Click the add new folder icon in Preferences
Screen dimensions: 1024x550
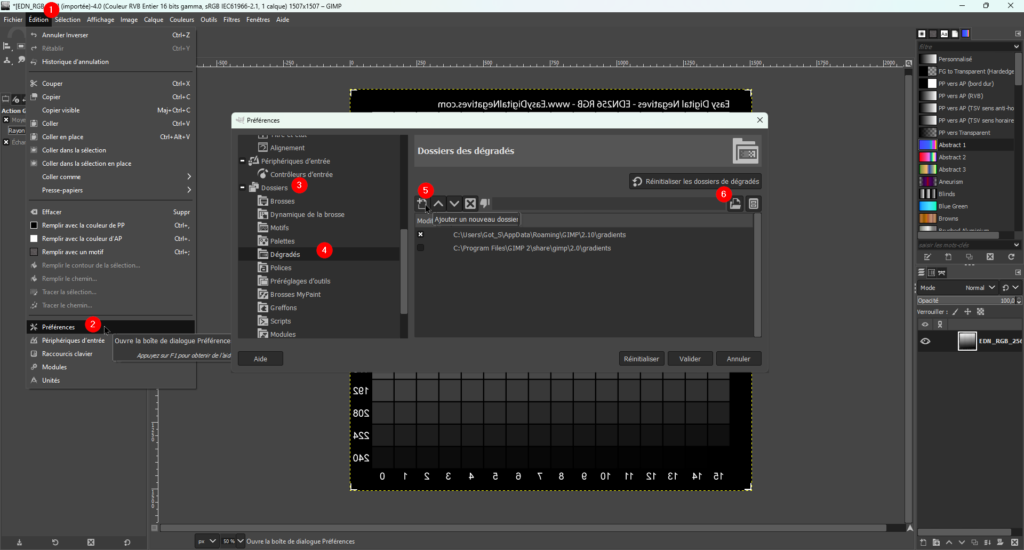(x=423, y=204)
